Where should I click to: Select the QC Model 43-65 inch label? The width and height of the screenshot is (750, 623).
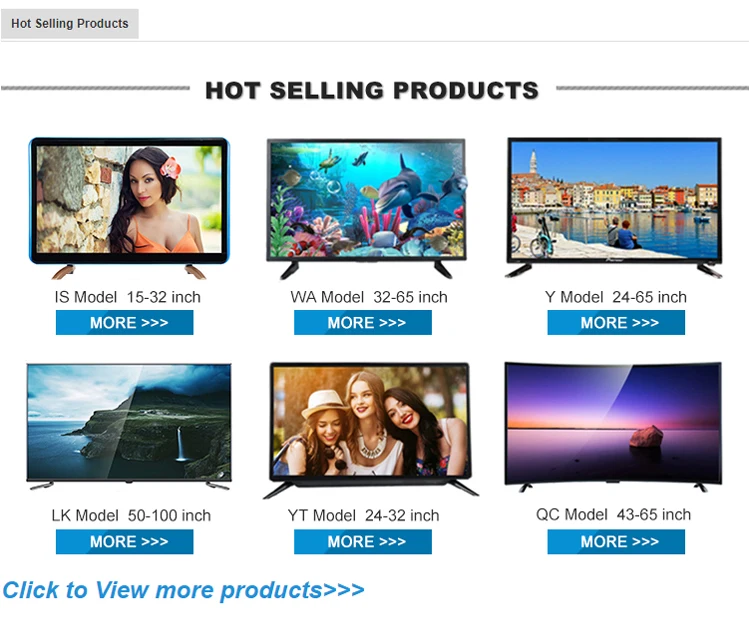(613, 515)
